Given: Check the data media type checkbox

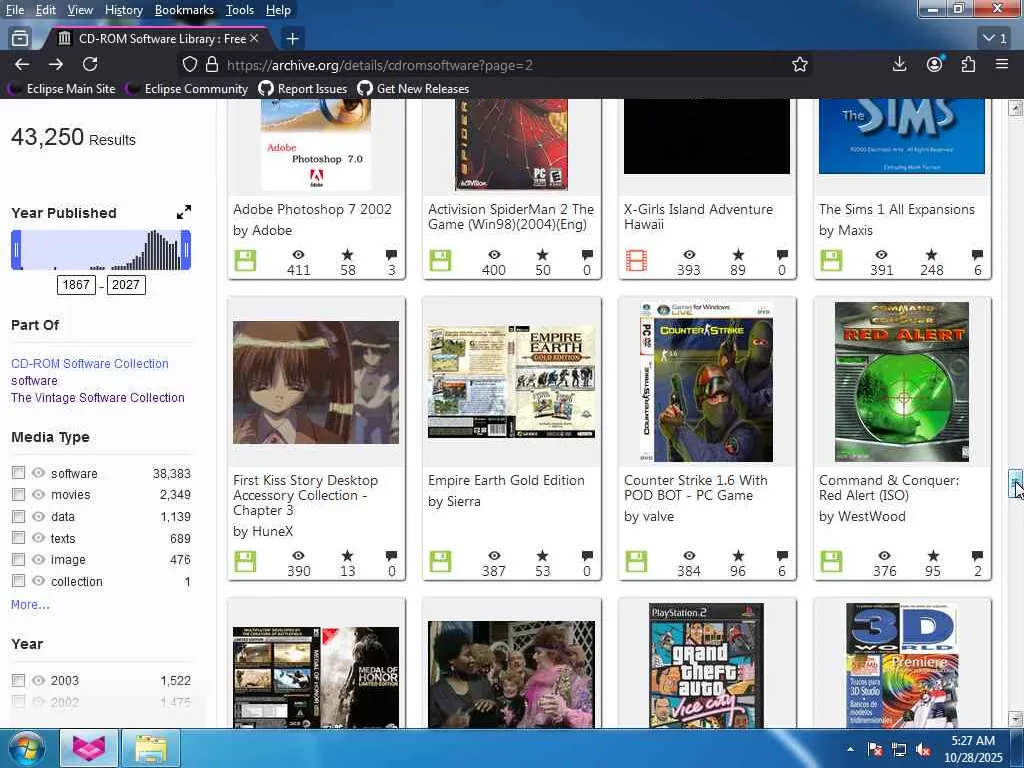Looking at the screenshot, I should 18,517.
